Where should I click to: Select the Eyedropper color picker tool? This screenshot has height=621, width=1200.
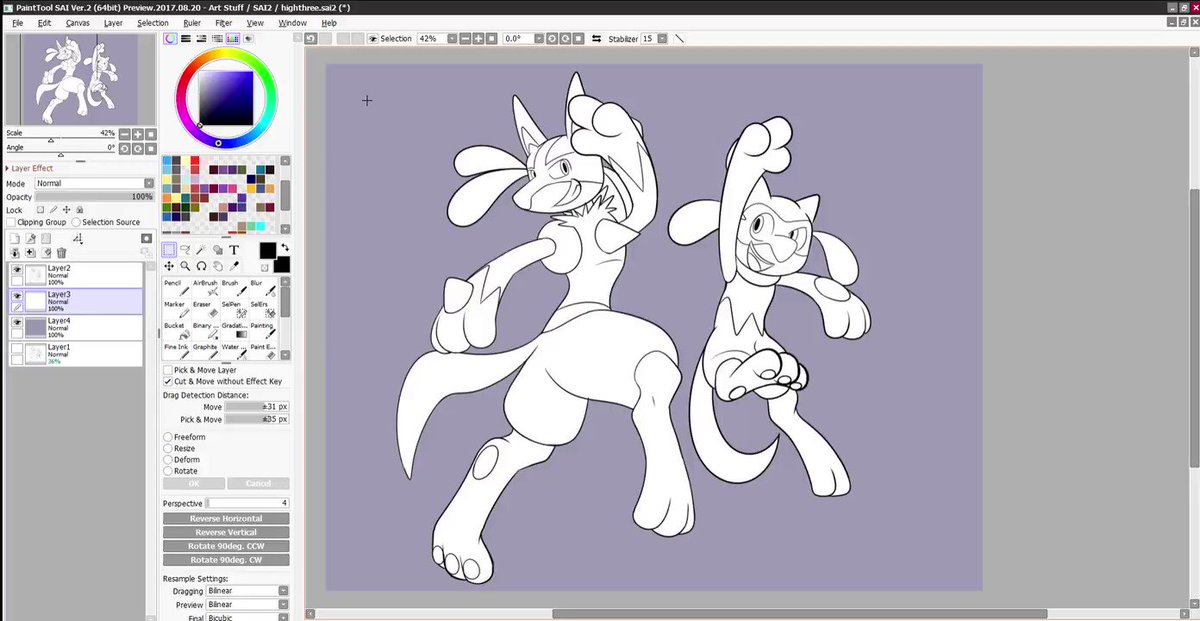point(233,266)
